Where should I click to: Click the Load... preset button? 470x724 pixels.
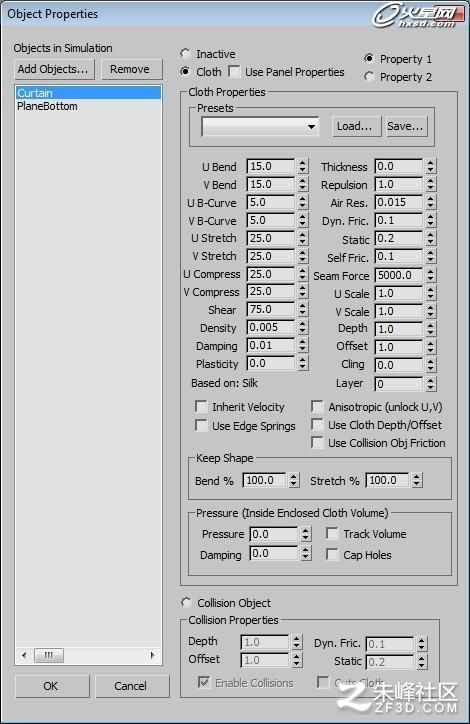[356, 127]
